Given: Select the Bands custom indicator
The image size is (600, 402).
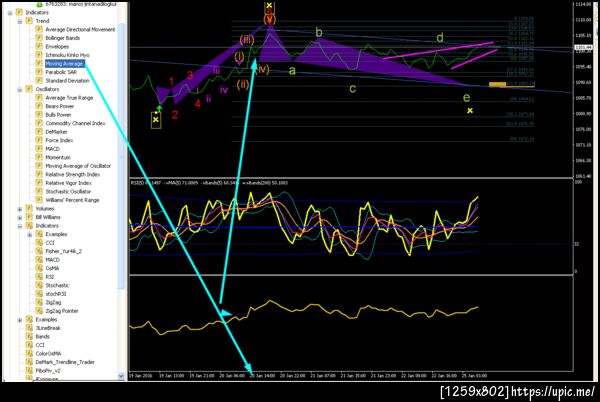Looking at the screenshot, I should click(x=42, y=337).
